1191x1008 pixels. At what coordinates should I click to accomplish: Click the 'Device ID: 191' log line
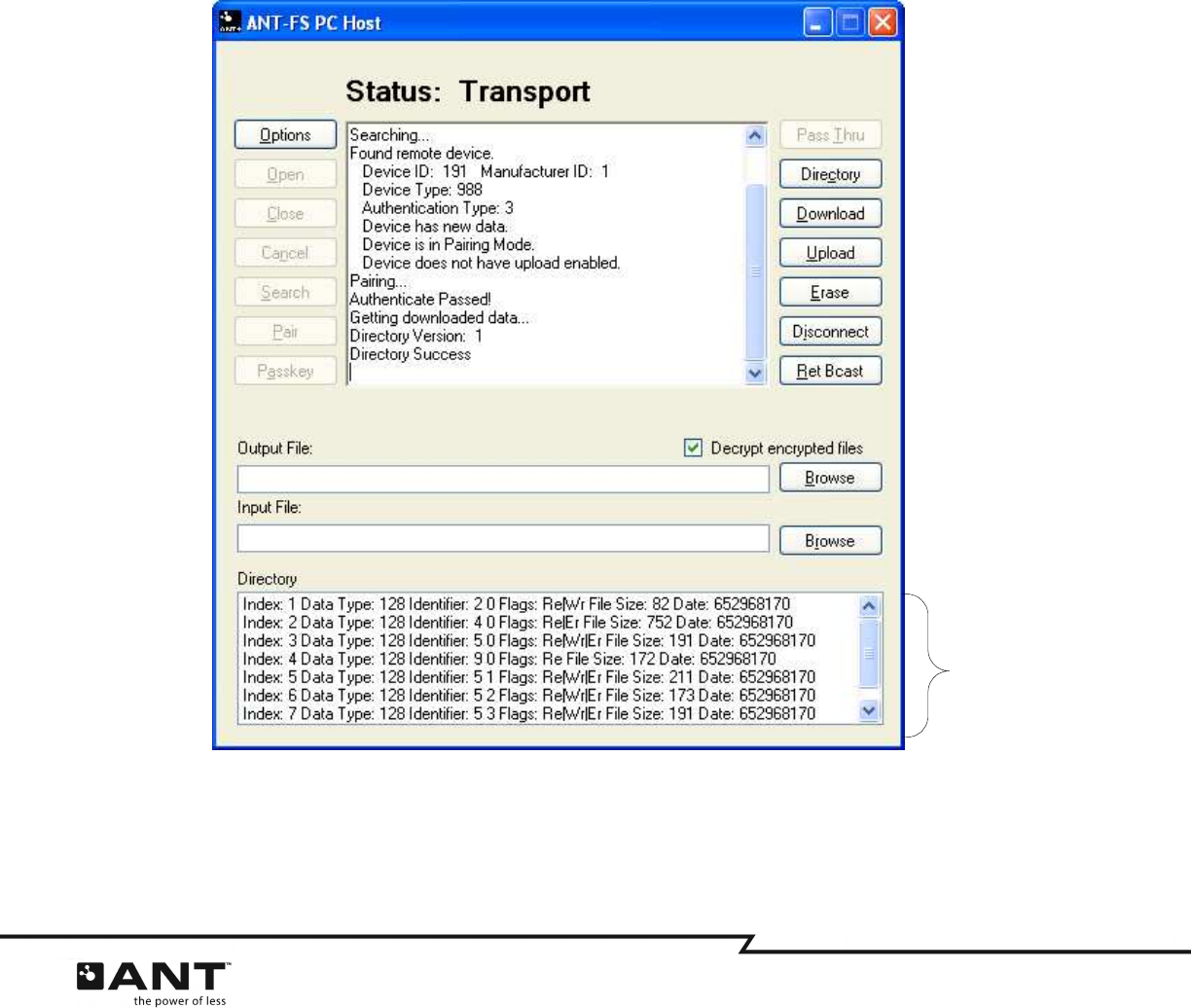point(486,171)
